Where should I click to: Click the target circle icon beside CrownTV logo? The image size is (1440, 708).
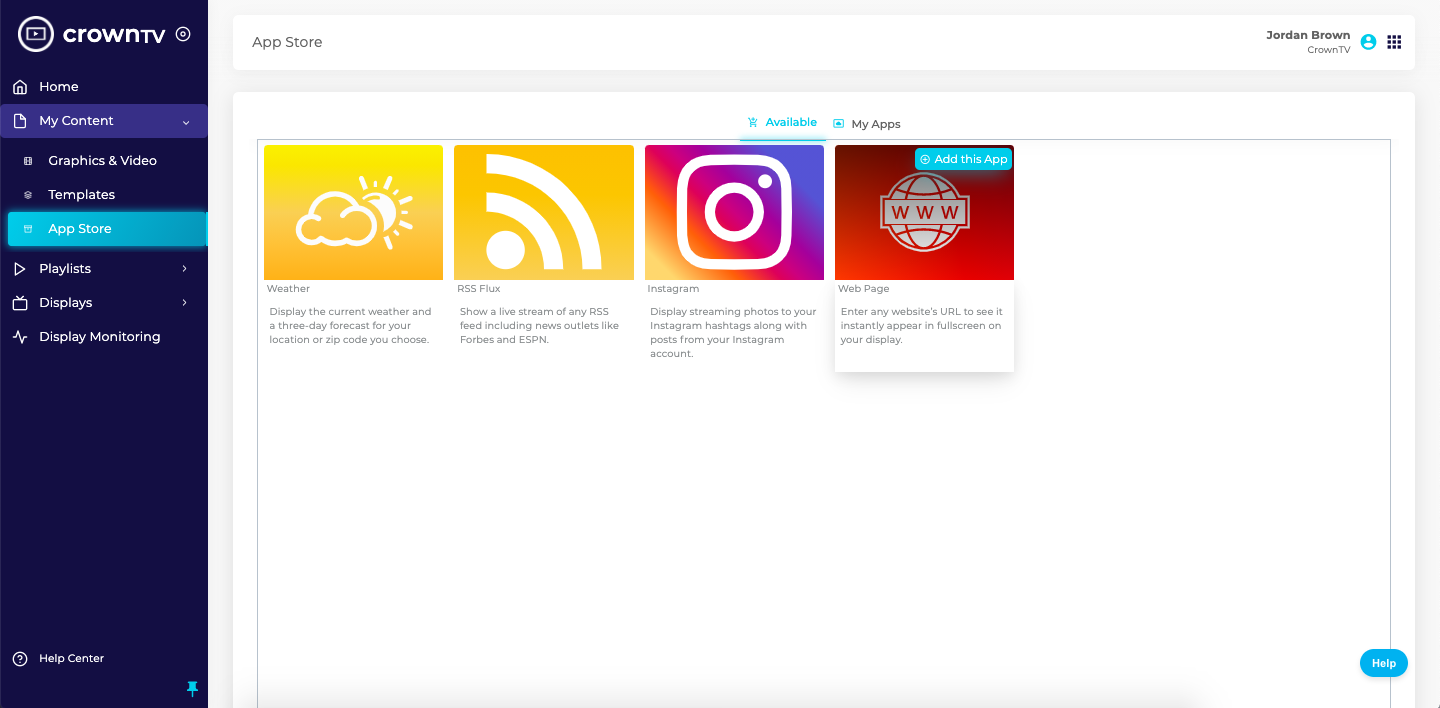point(183,34)
